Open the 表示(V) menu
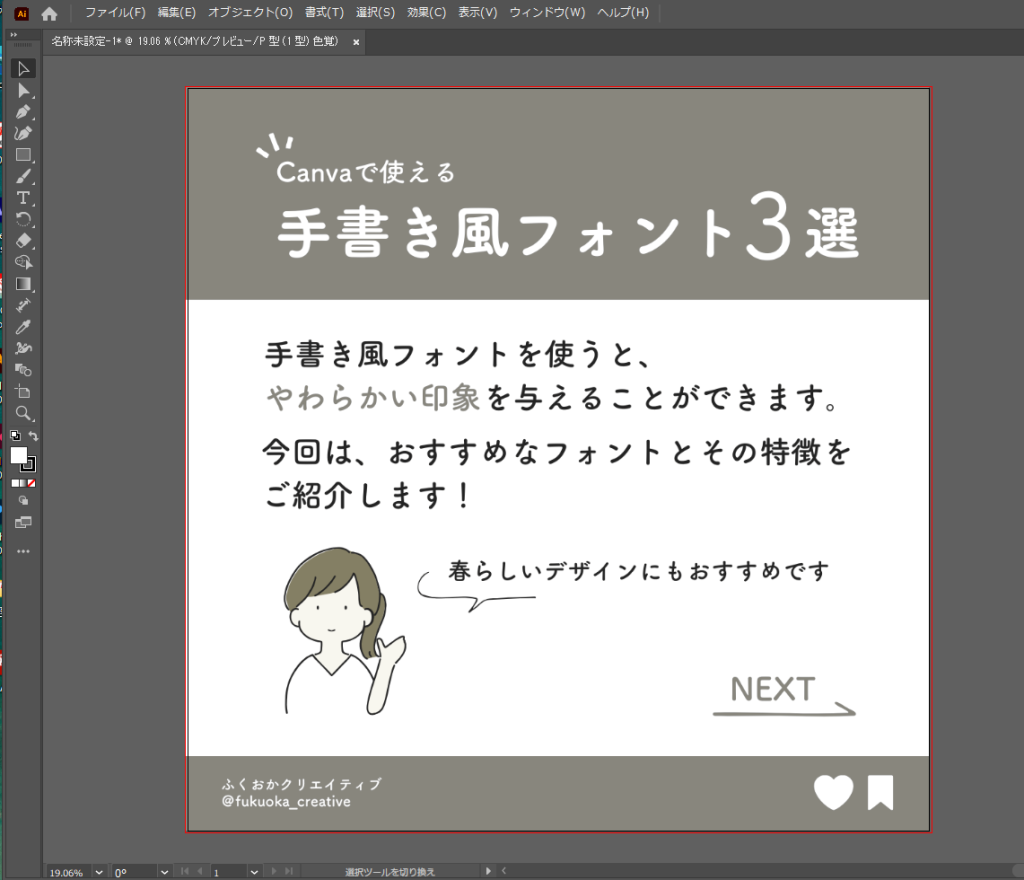Image resolution: width=1024 pixels, height=880 pixels. [x=477, y=12]
